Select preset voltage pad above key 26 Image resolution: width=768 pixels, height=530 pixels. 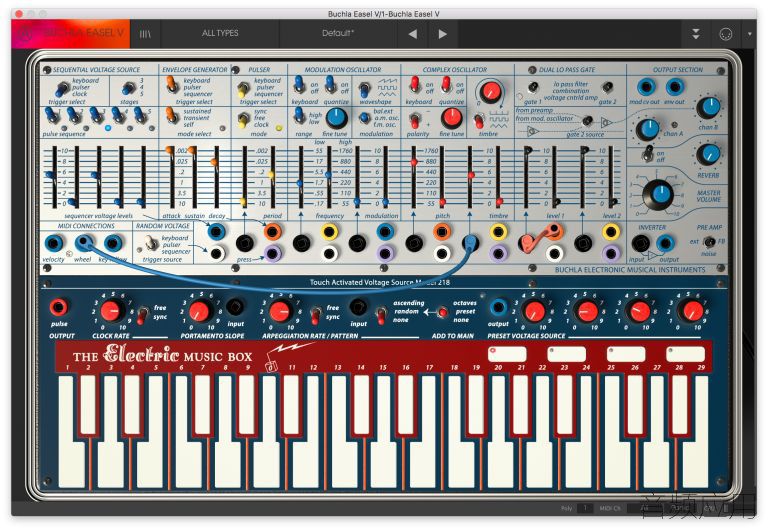point(626,354)
